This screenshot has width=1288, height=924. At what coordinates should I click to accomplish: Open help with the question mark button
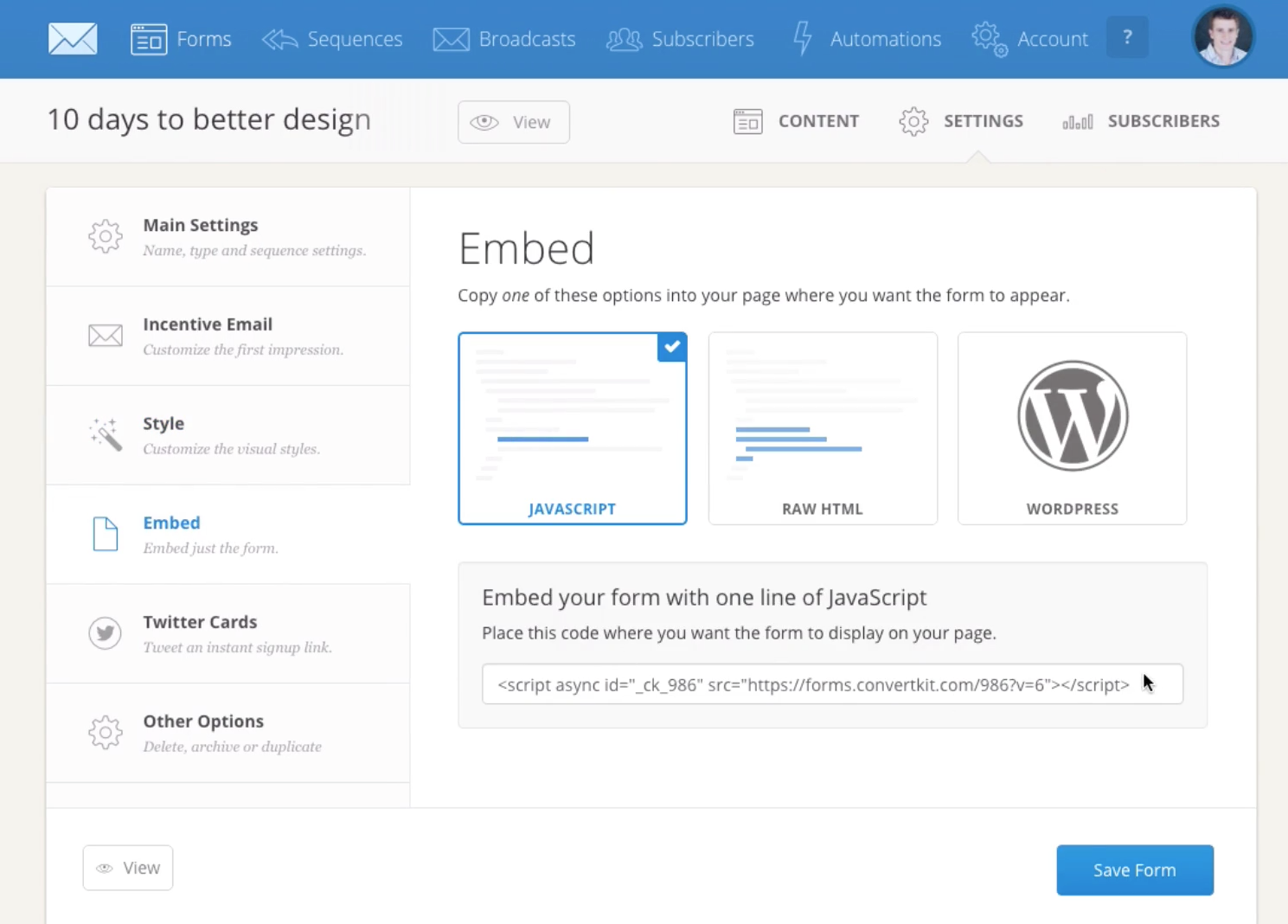[x=1127, y=37]
